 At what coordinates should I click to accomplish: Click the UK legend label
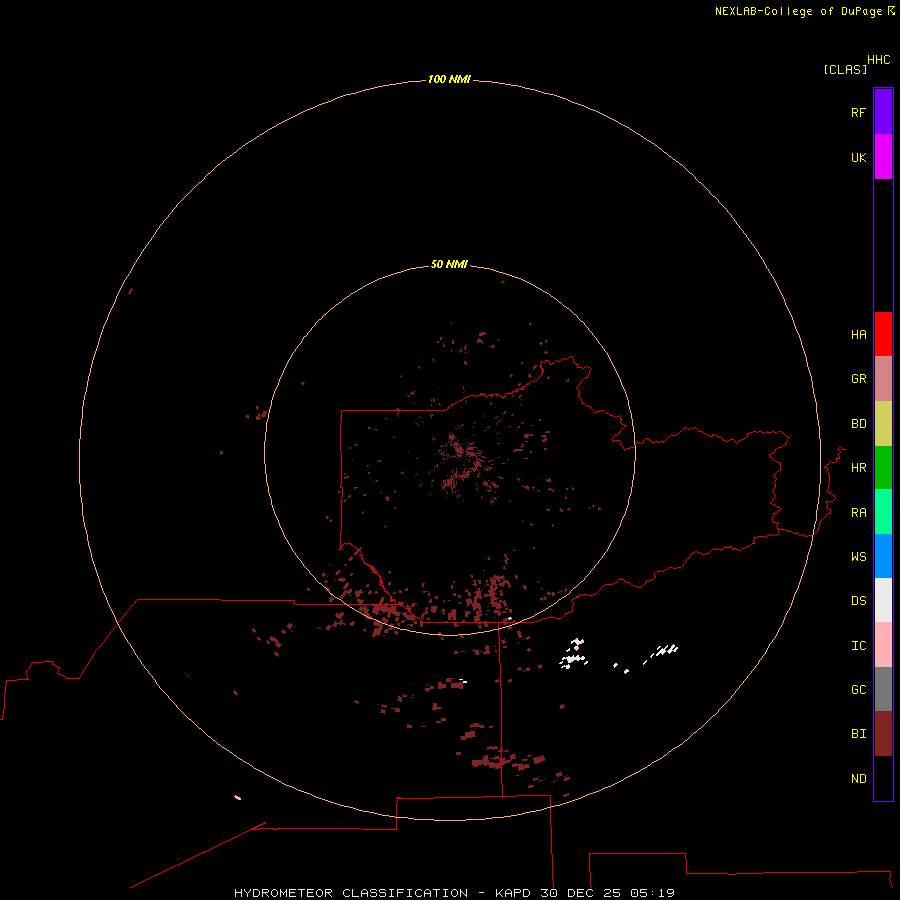click(x=858, y=157)
